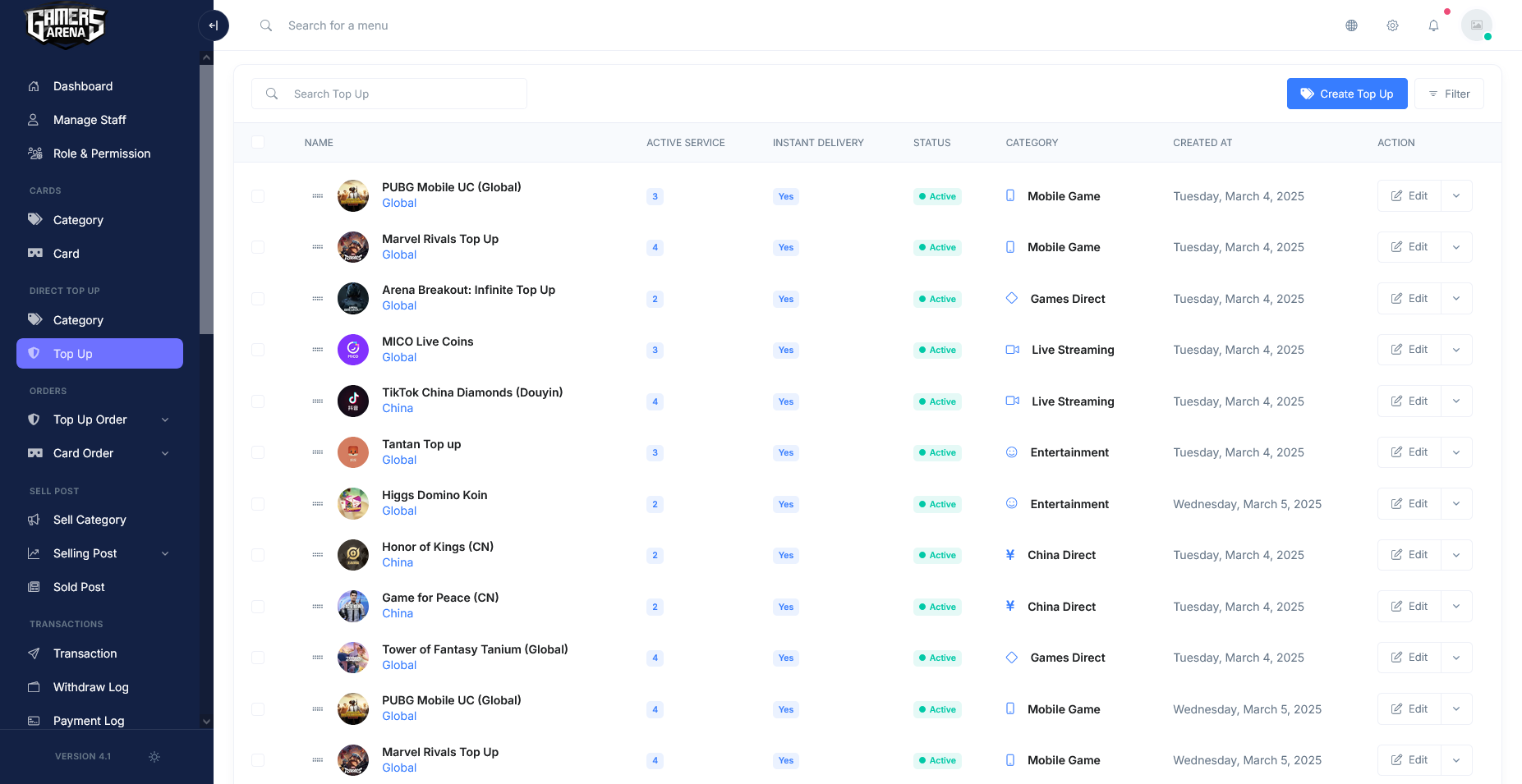
Task: Click the Create Top Up button
Action: point(1347,94)
